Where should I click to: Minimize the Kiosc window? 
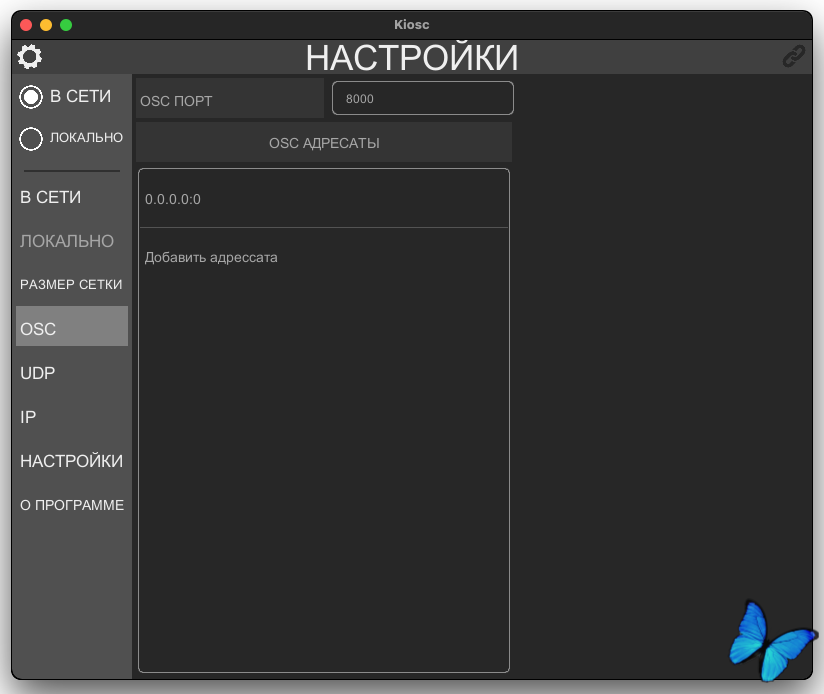(46, 24)
